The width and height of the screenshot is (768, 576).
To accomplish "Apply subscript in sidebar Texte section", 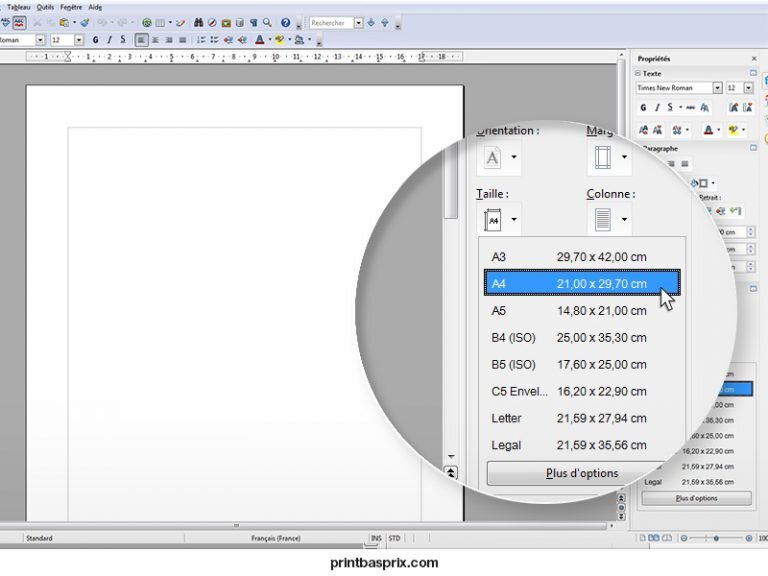I will click(x=657, y=130).
